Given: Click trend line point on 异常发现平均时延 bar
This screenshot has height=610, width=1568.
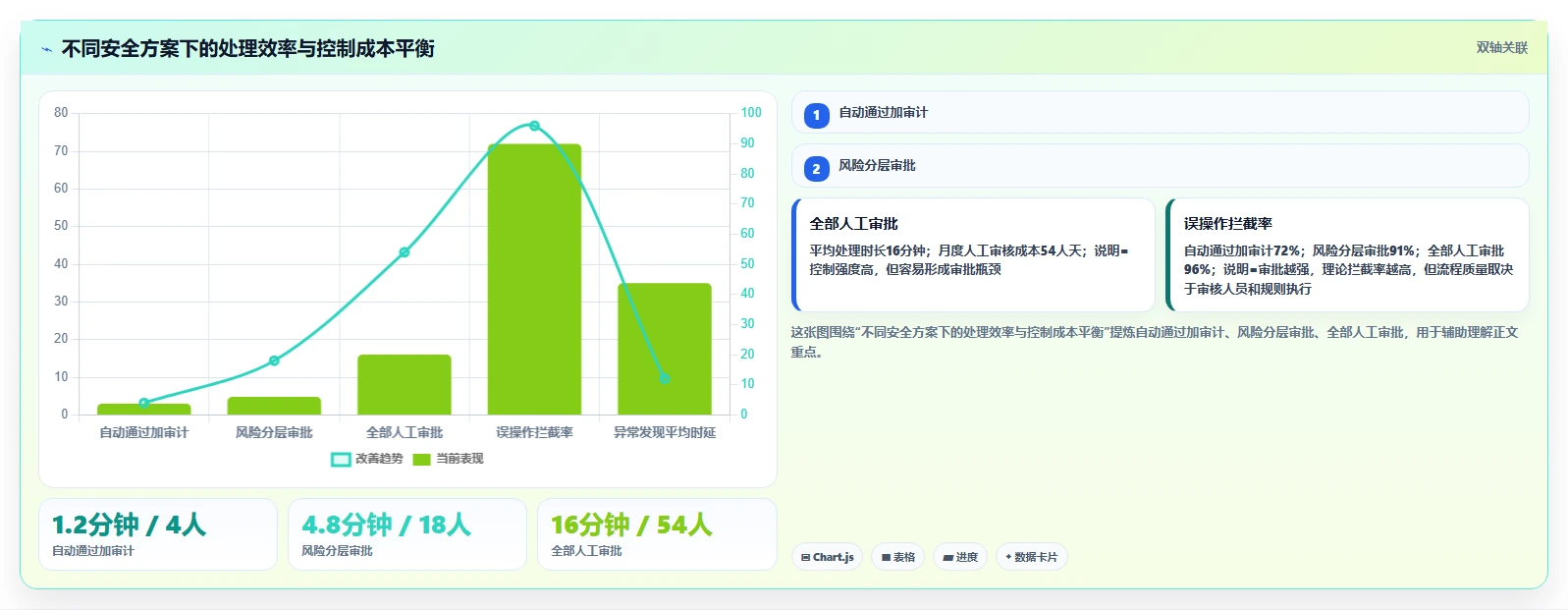Looking at the screenshot, I should 665,378.
